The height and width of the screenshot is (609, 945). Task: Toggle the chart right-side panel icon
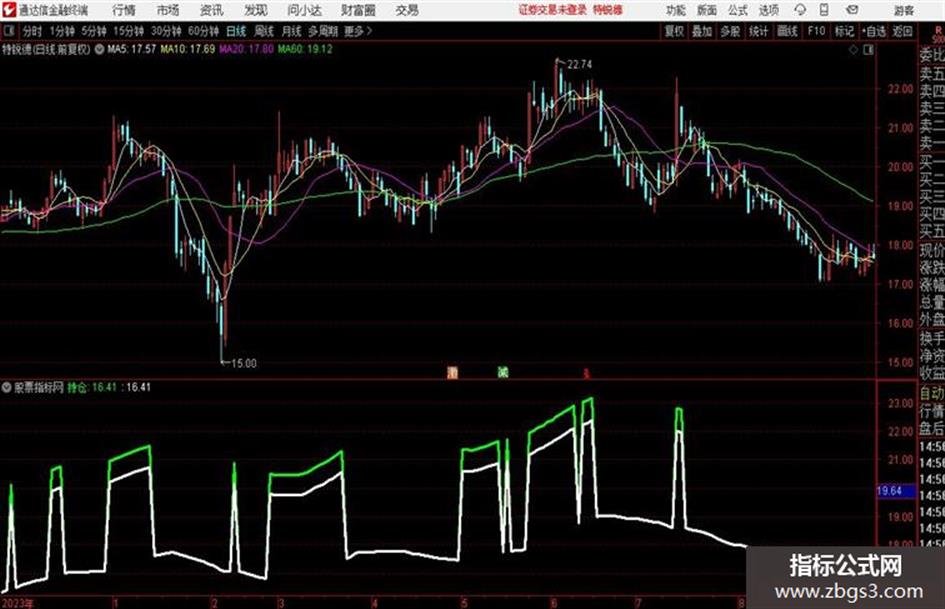pos(868,50)
